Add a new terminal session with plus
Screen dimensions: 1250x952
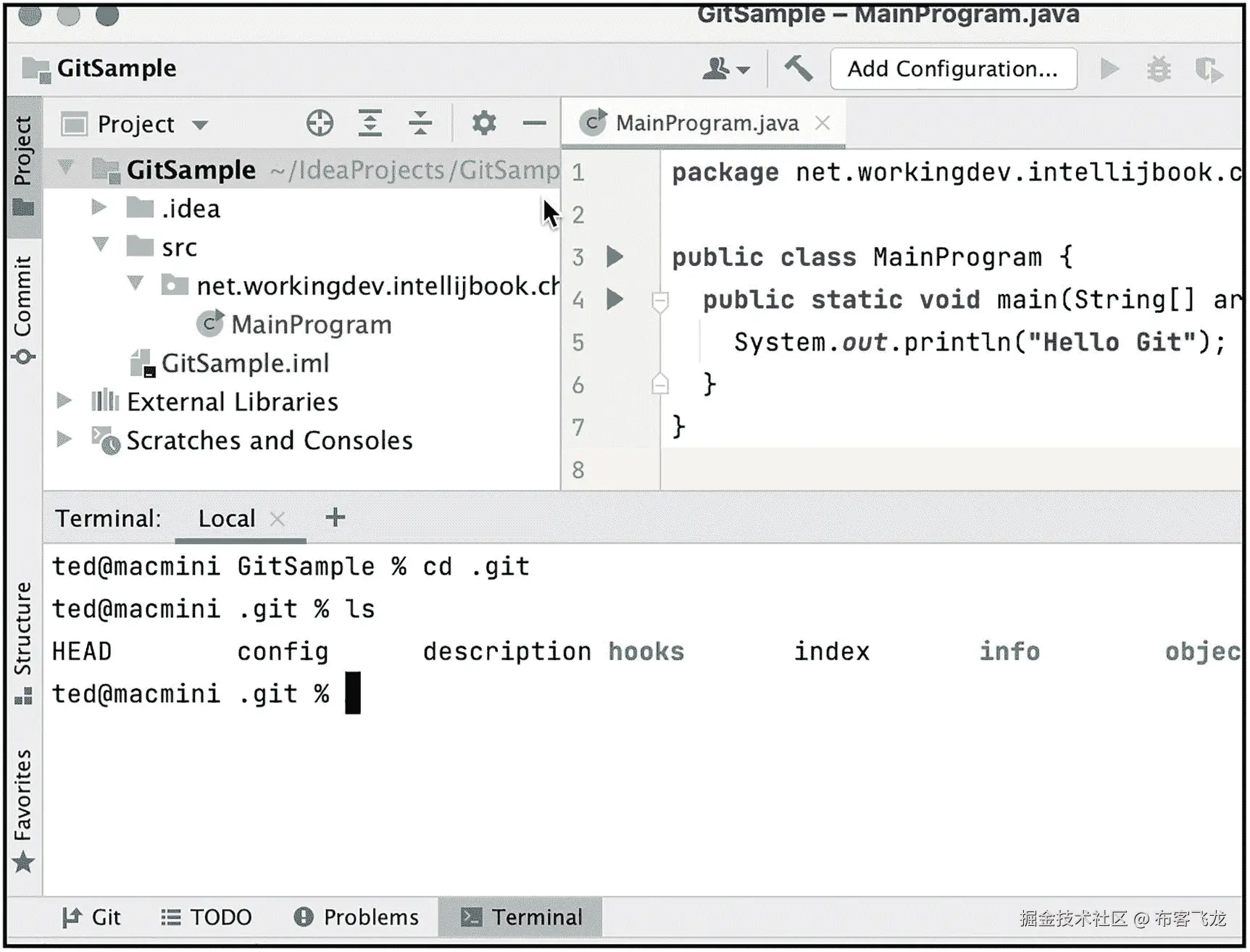pos(335,517)
